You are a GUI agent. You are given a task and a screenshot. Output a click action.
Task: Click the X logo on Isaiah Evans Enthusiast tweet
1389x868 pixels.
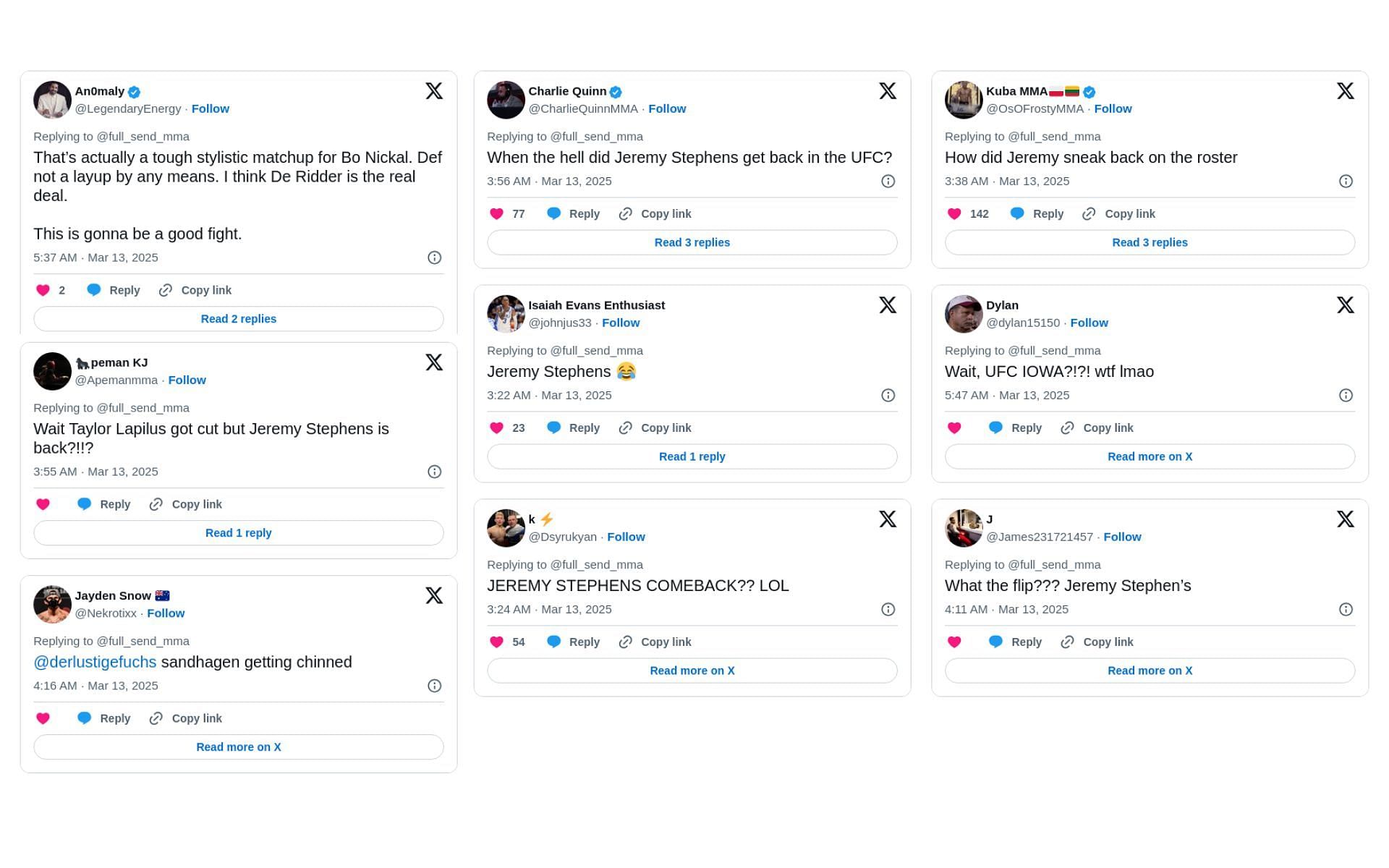point(887,305)
